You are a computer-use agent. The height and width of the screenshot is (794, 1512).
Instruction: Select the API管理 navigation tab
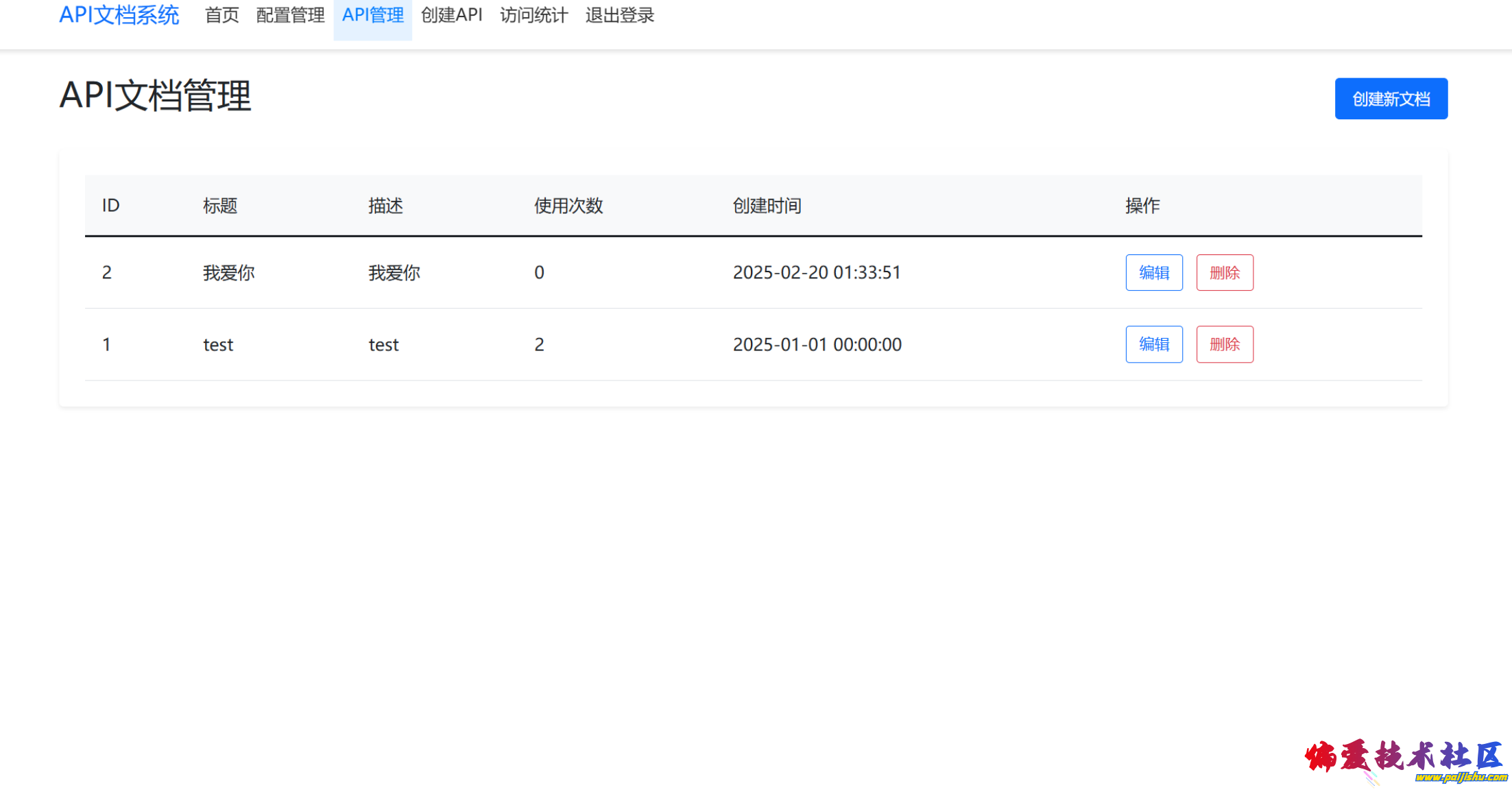(372, 15)
